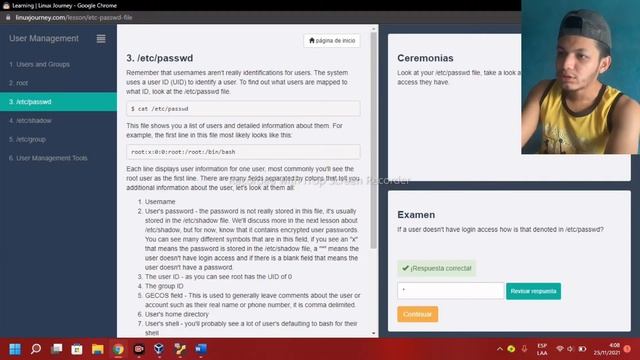Click the address bar lock icon
Screen dimensions: 640x360
click(x=8, y=18)
